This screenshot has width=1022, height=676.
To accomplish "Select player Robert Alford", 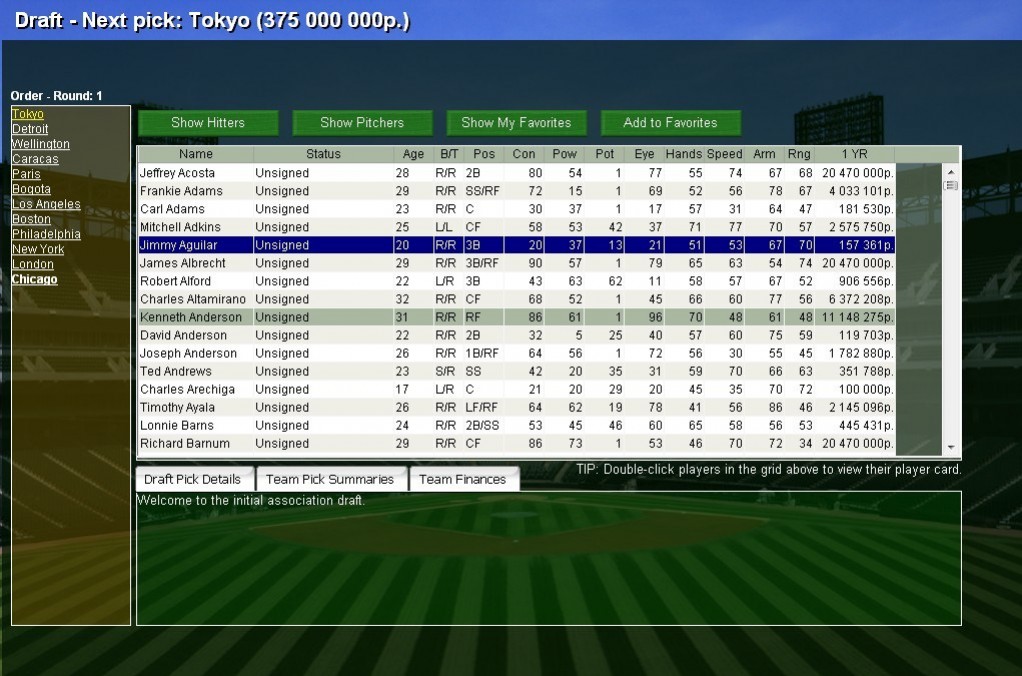I will (516, 281).
